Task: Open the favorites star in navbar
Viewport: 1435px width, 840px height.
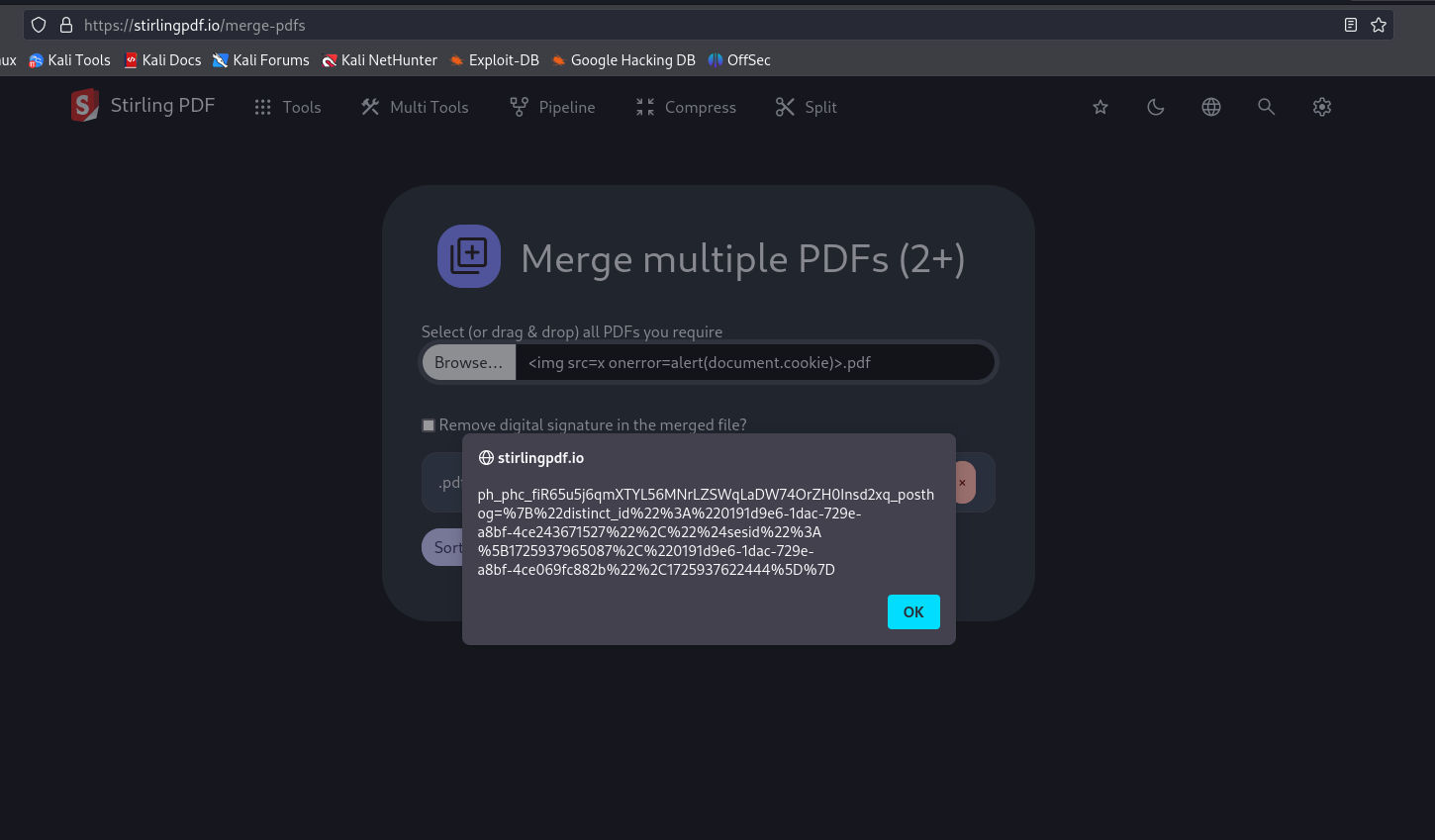Action: (x=1100, y=107)
